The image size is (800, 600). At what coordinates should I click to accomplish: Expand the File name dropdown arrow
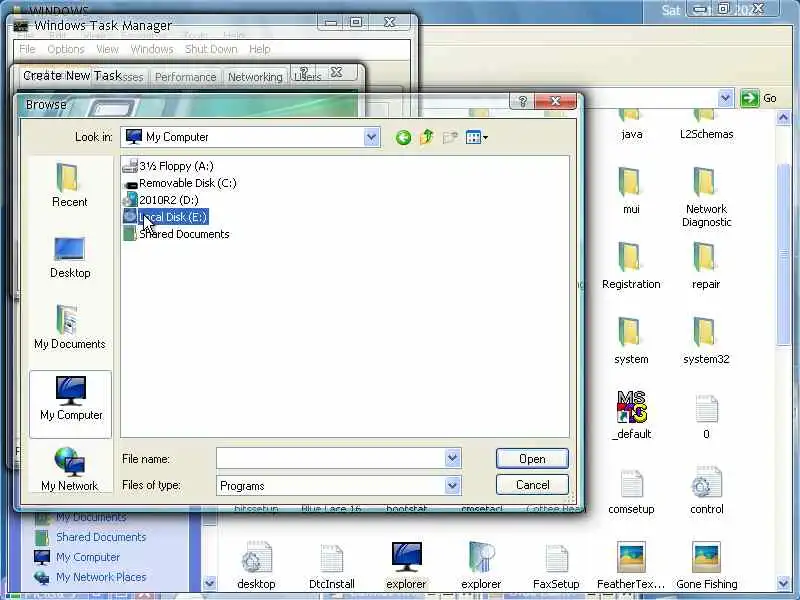tap(452, 458)
